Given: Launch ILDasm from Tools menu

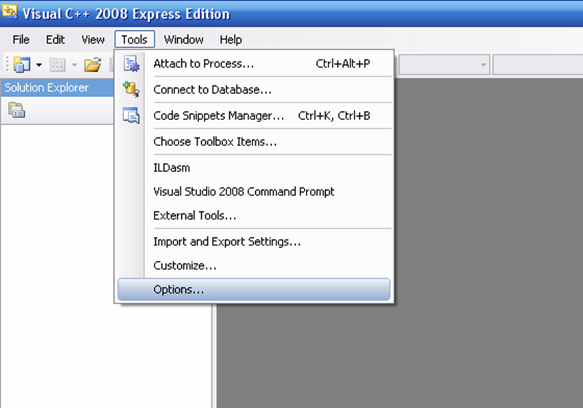Looking at the screenshot, I should 254,168.
